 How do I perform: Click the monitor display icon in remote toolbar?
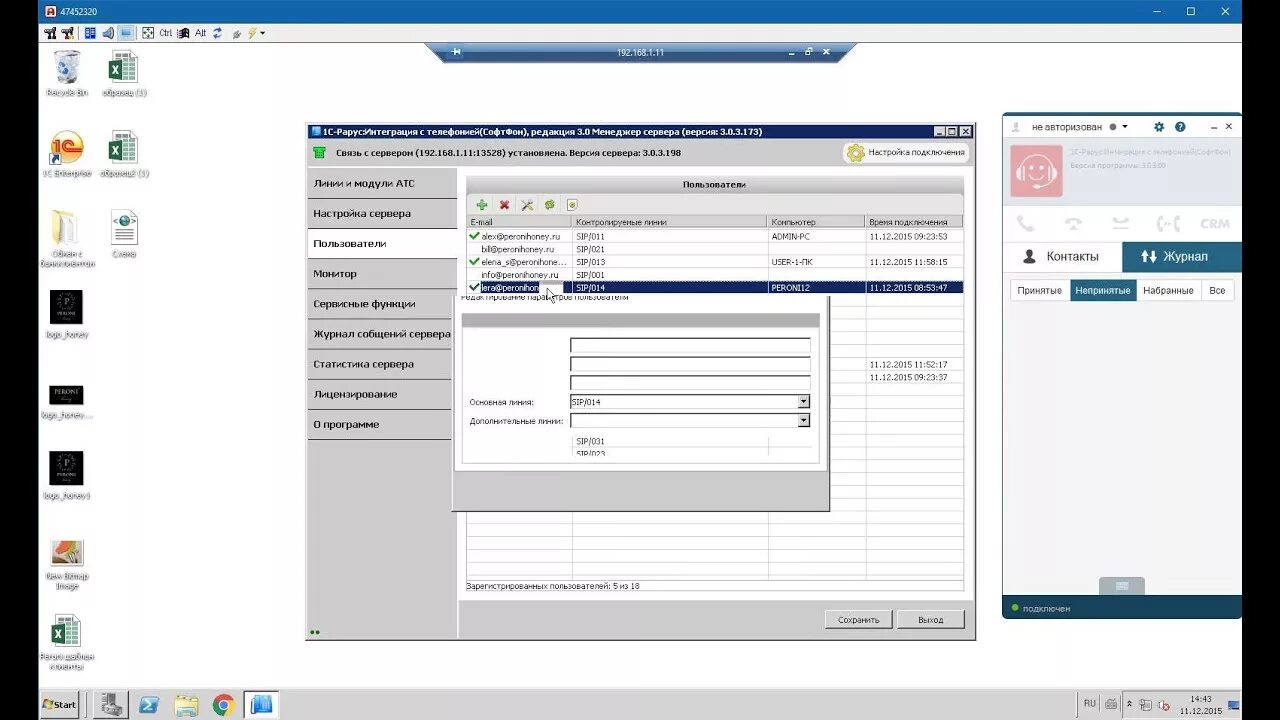pyautogui.click(x=126, y=33)
